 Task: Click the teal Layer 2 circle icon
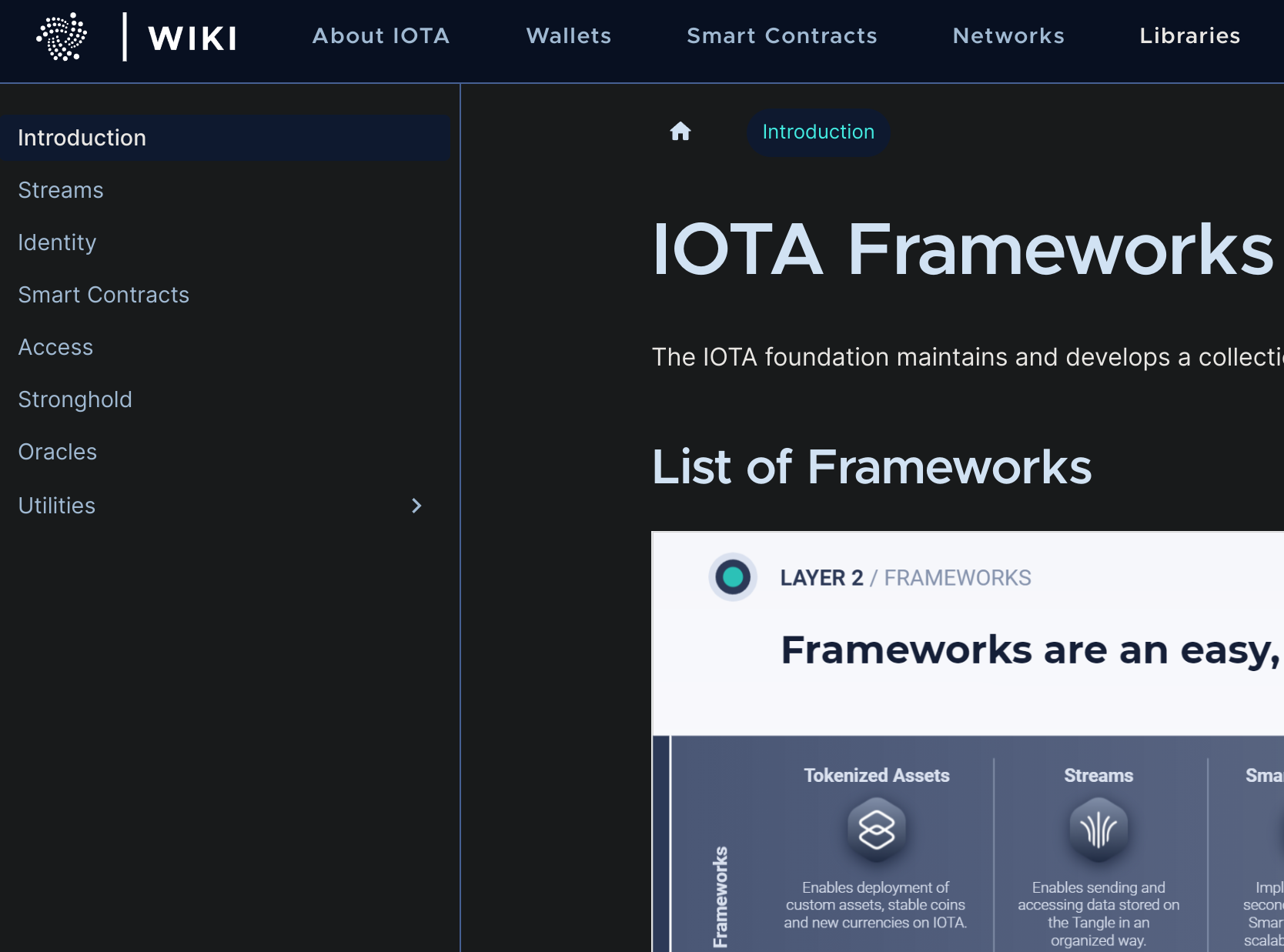point(731,576)
